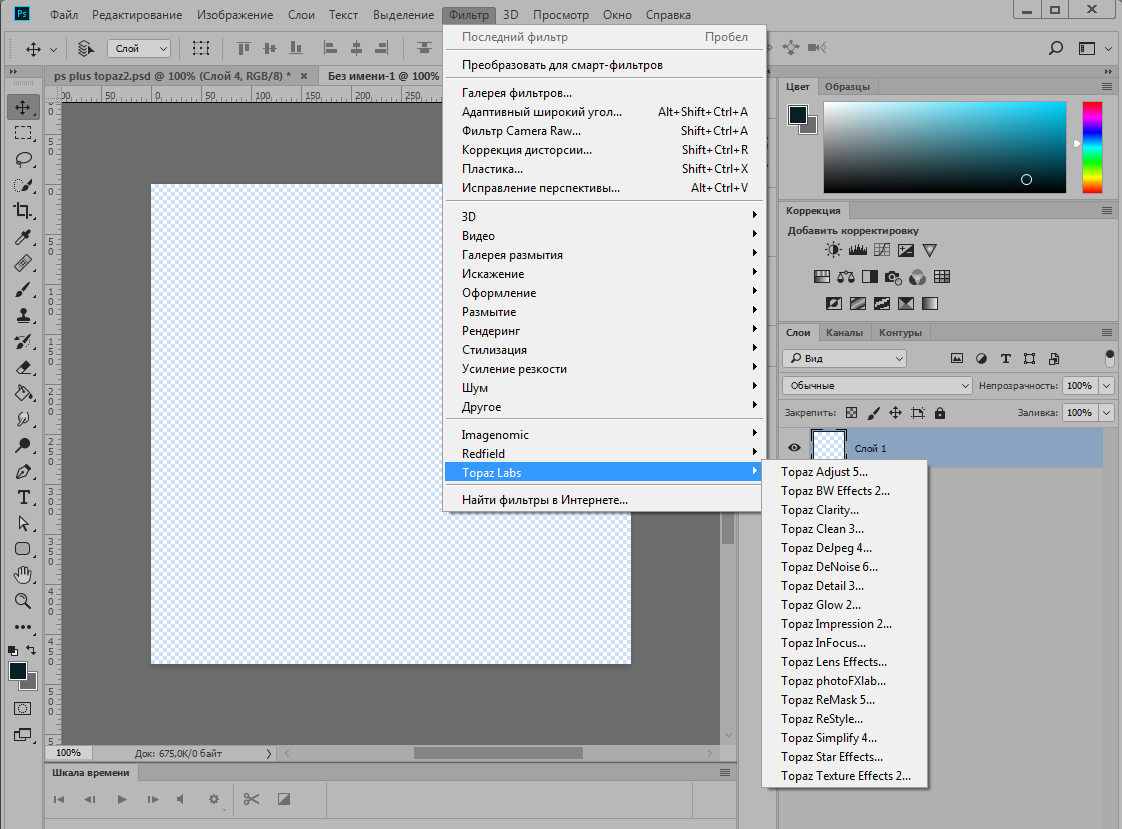Pick a color in the color field
Screen dimensions: 1122x829
(945, 147)
